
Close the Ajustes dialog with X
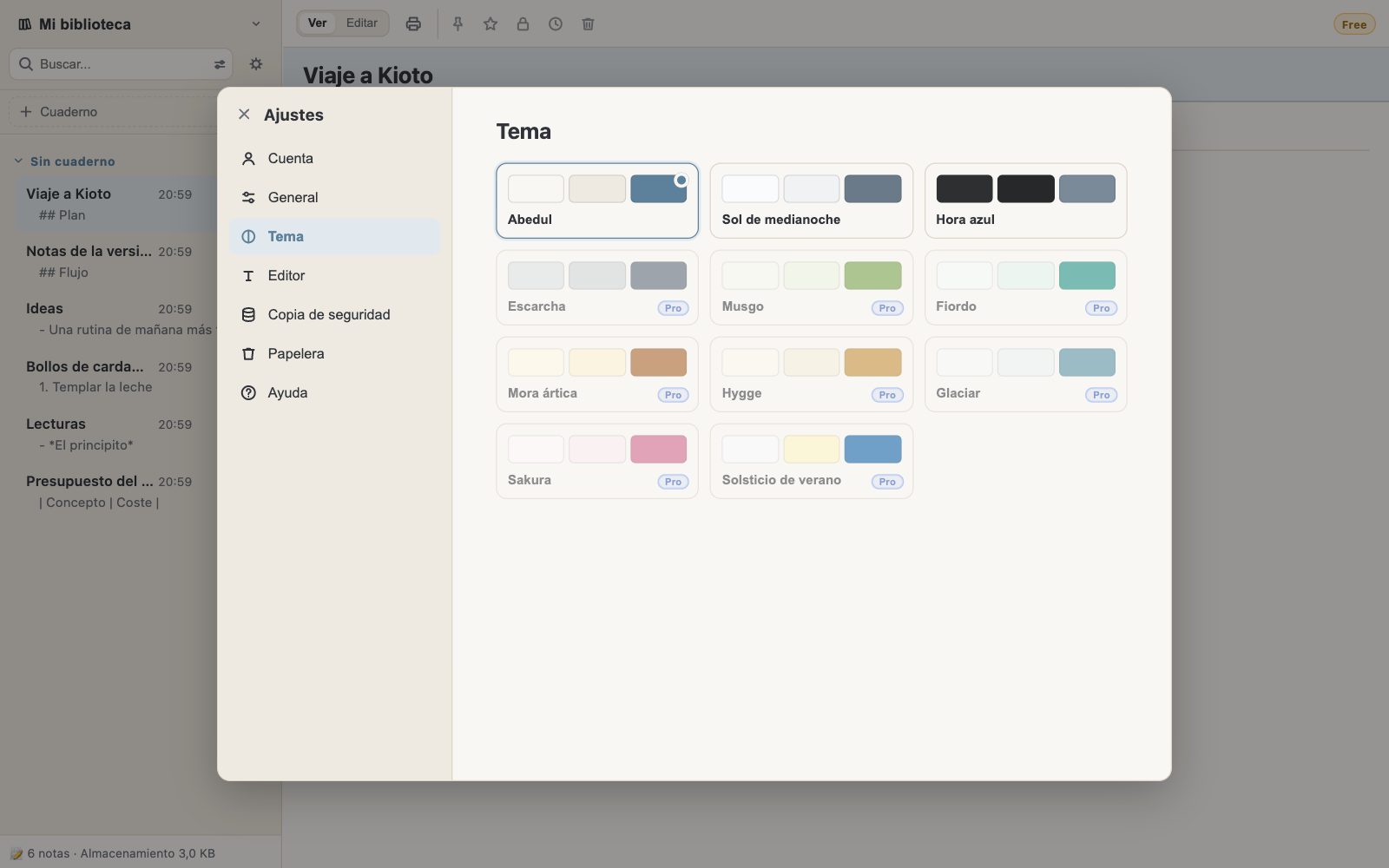pyautogui.click(x=244, y=114)
